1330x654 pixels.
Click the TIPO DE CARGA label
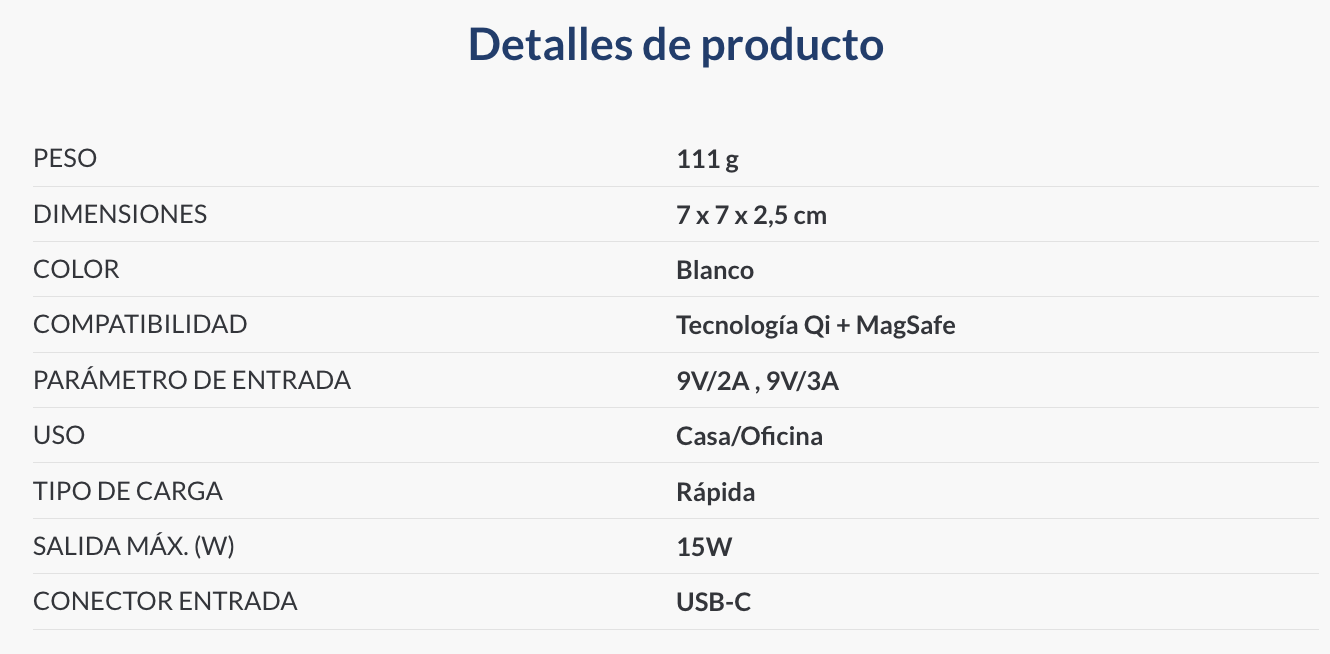tap(128, 492)
